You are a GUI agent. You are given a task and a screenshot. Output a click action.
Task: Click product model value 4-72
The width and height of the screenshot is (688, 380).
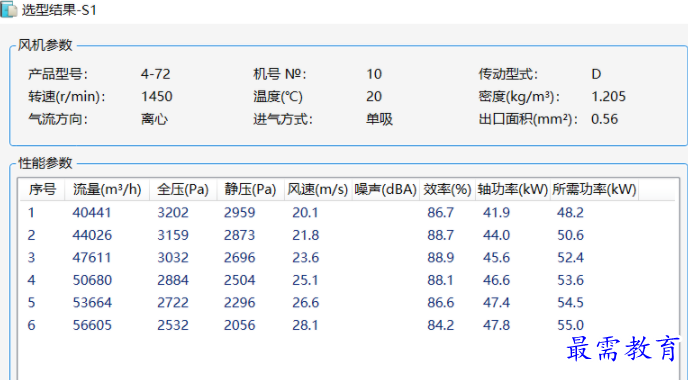[x=155, y=74]
